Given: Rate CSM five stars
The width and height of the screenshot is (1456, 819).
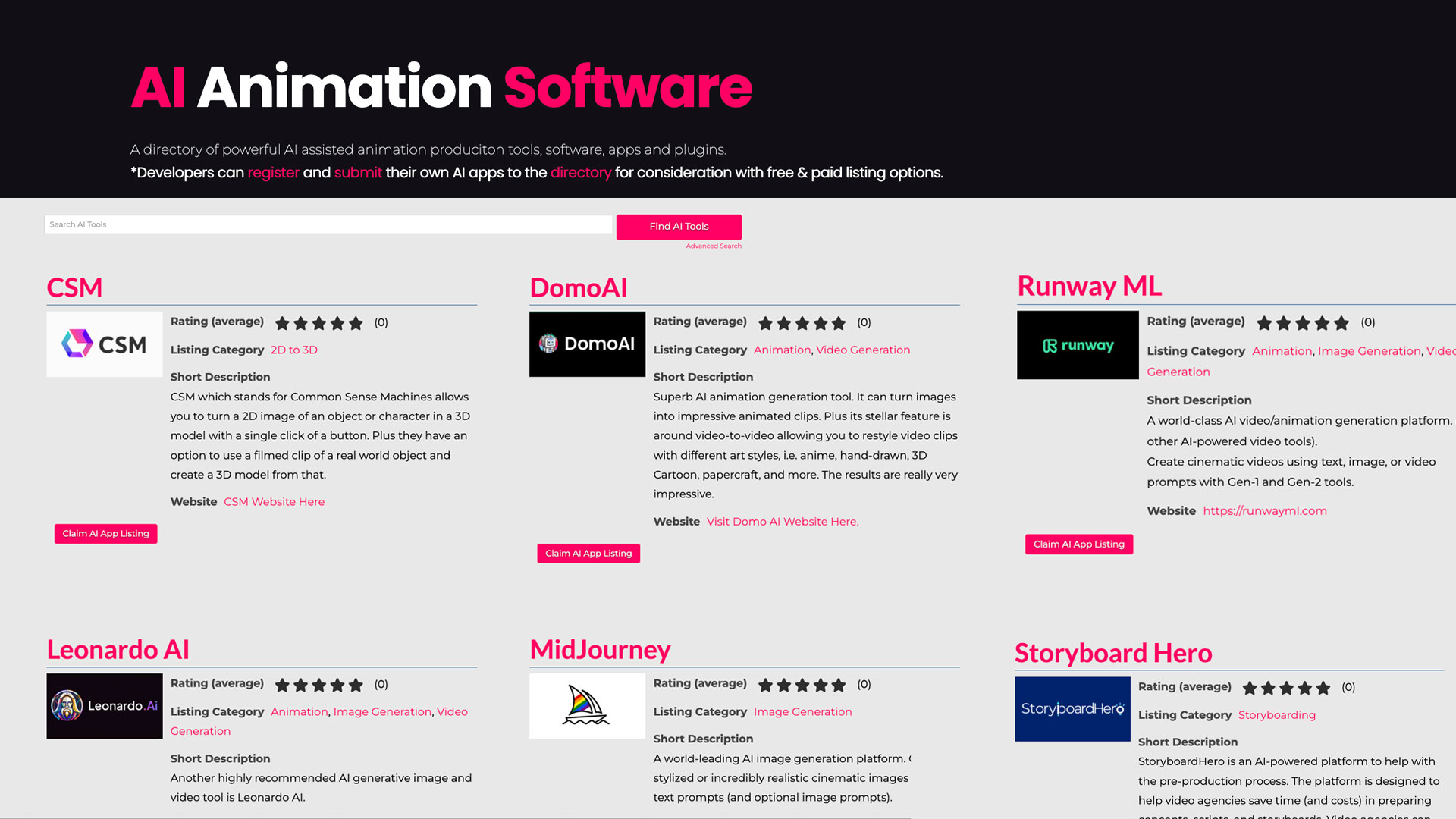Looking at the screenshot, I should [357, 323].
